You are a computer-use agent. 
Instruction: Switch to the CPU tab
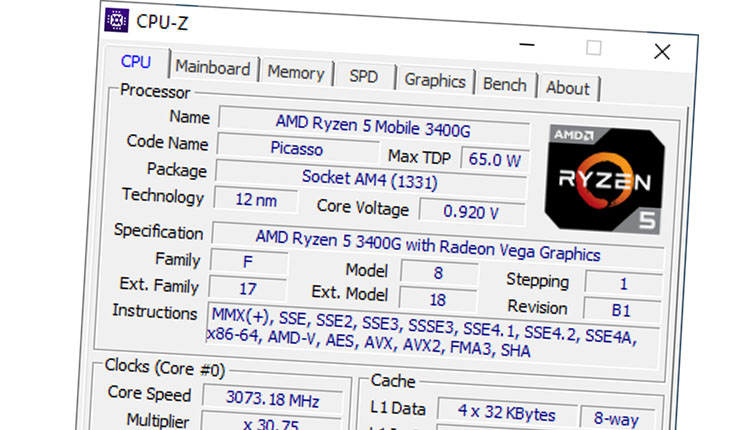point(136,62)
